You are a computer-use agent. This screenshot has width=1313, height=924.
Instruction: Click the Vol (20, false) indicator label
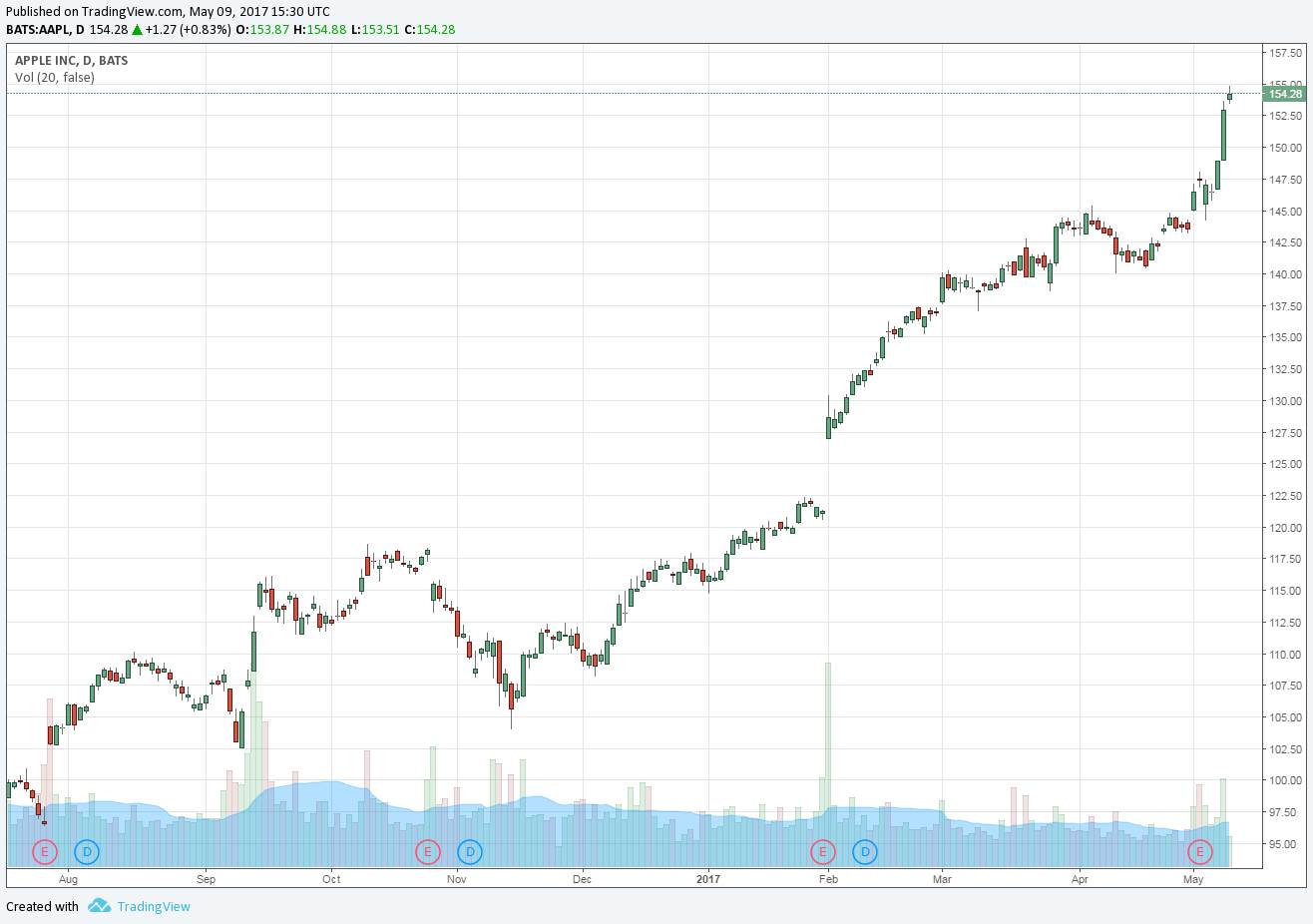click(55, 77)
